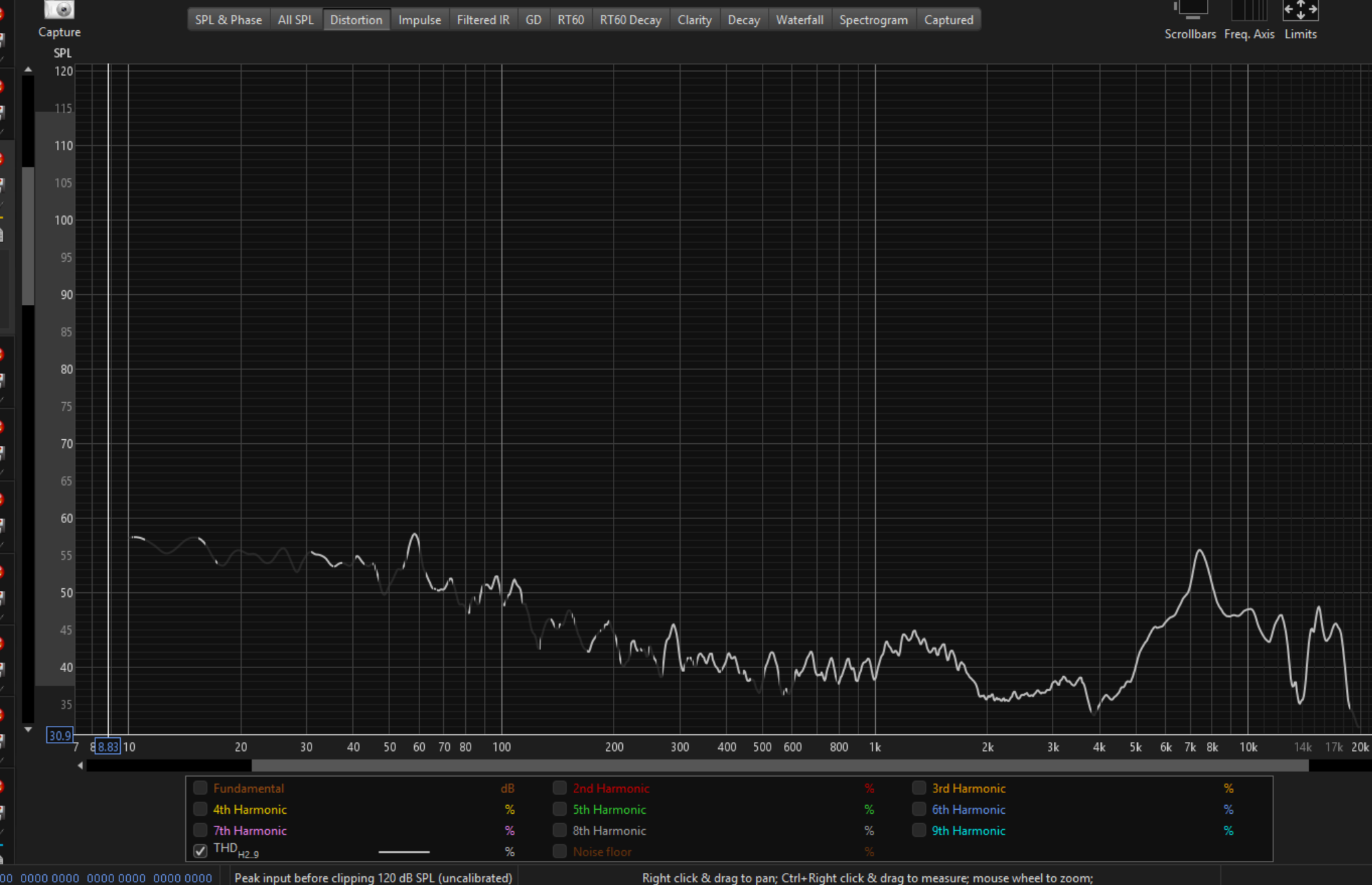Open graph Limits icon

coord(1300,9)
